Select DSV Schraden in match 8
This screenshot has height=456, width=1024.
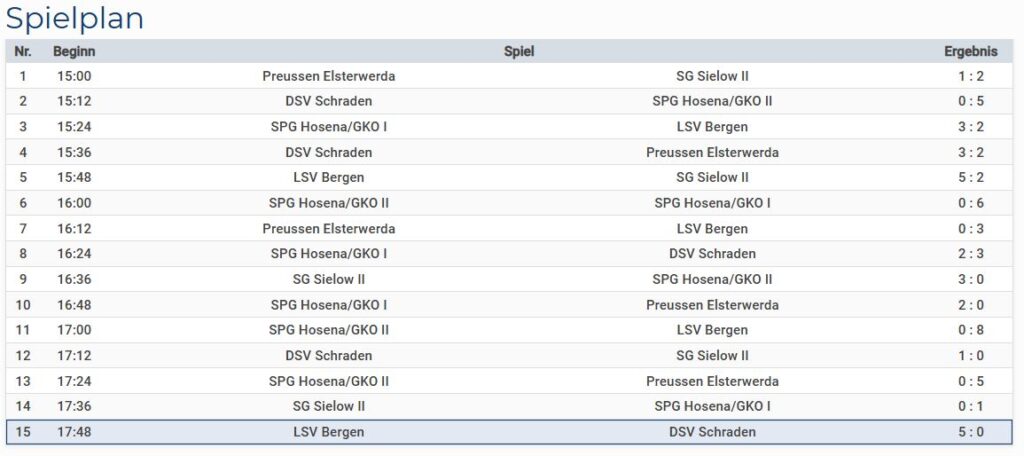[712, 253]
